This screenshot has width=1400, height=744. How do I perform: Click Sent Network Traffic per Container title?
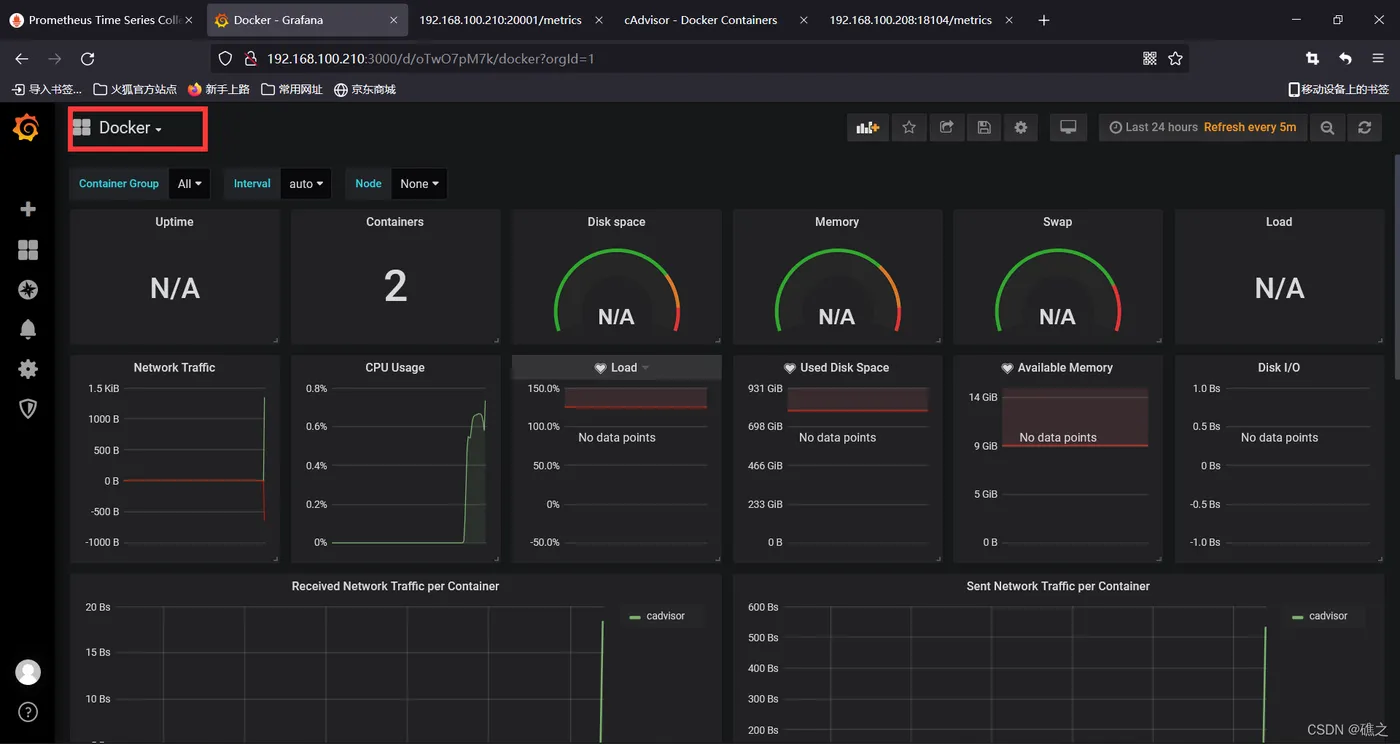click(x=1058, y=586)
